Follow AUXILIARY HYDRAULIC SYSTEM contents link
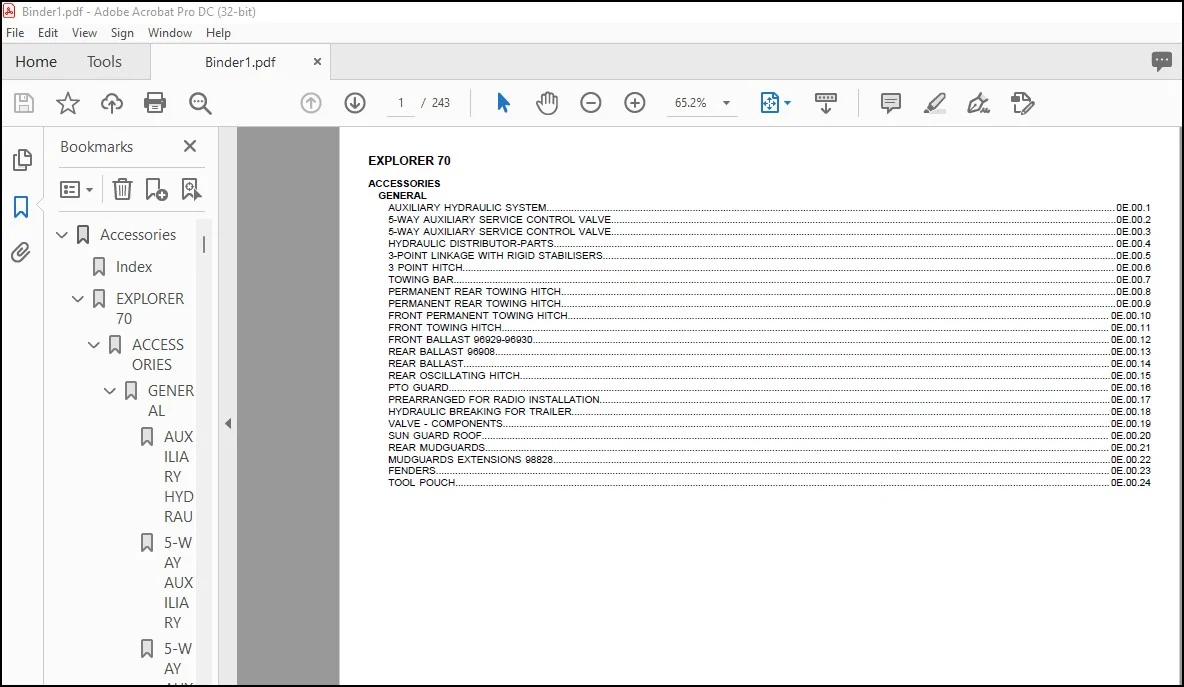Image resolution: width=1184 pixels, height=687 pixels. (467, 208)
